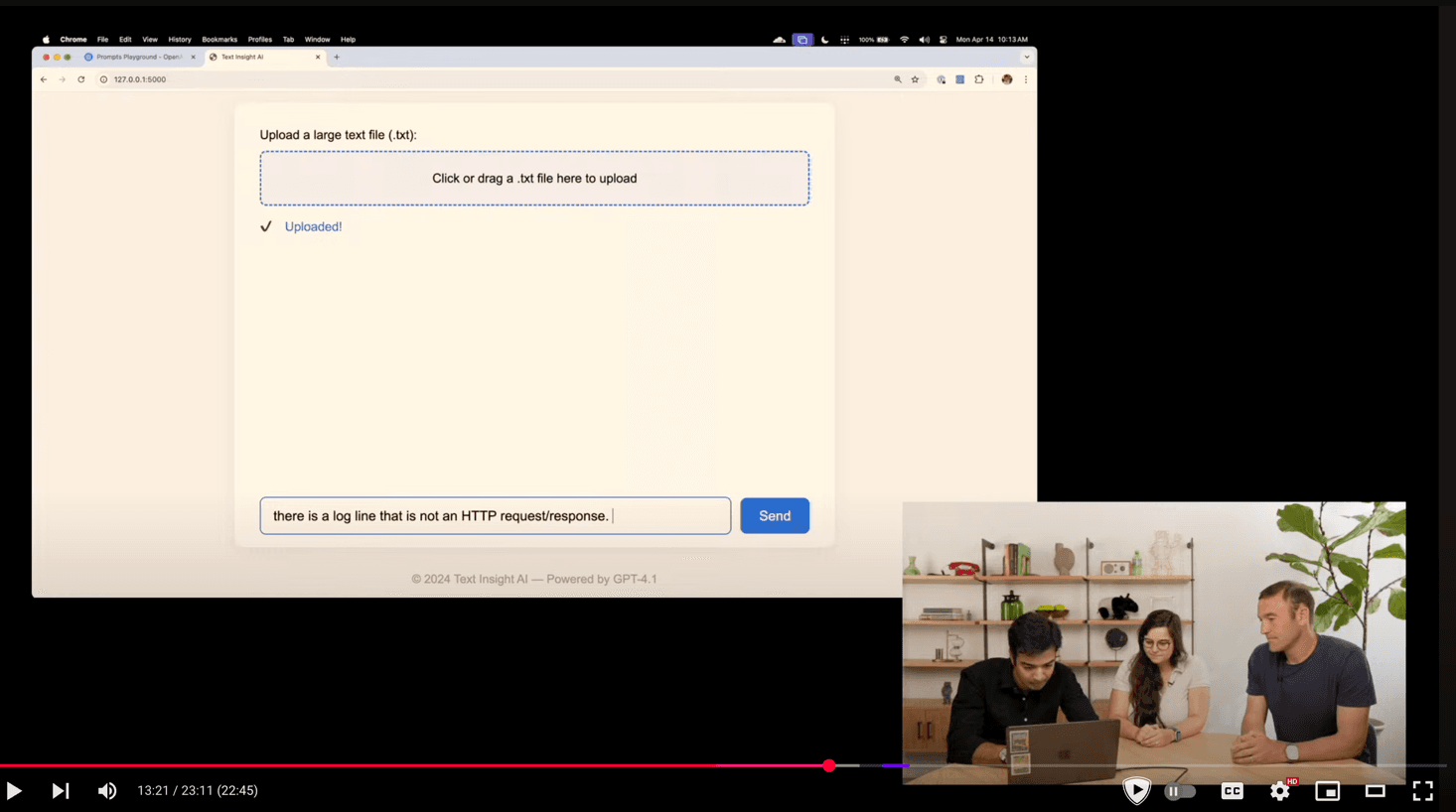Enter fullscreen mode
The height and width of the screenshot is (812, 1456).
[1422, 791]
